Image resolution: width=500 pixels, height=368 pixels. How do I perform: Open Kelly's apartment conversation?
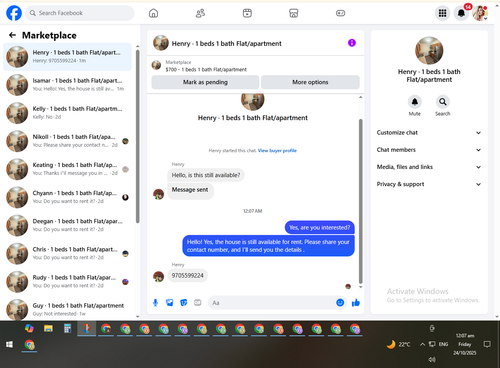(68, 113)
